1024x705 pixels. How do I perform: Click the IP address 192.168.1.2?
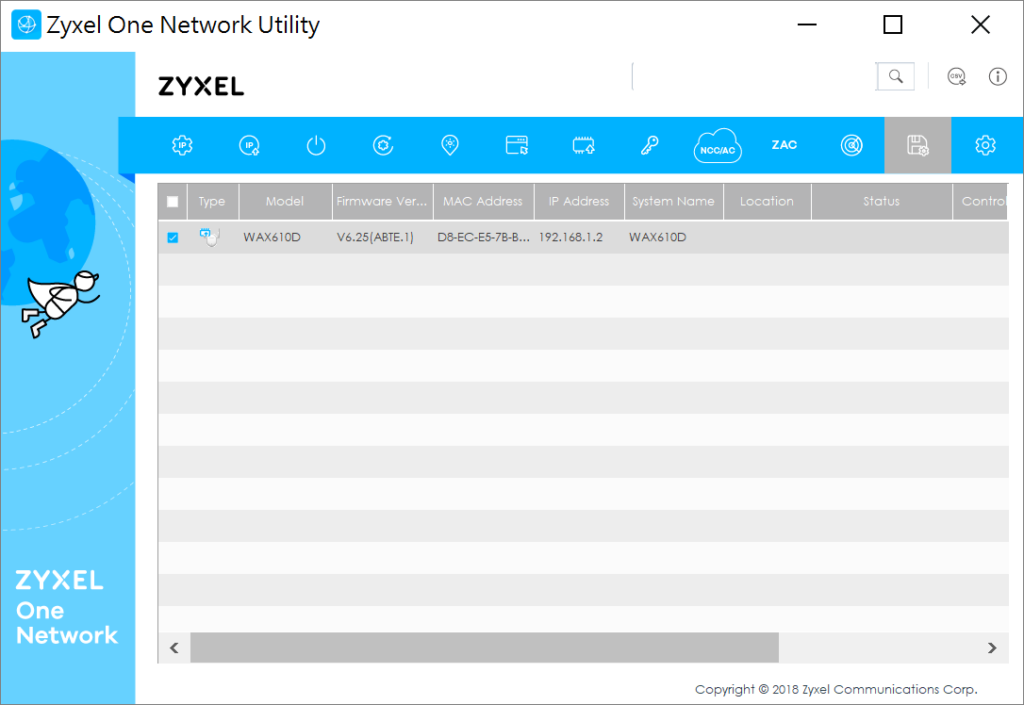point(571,238)
